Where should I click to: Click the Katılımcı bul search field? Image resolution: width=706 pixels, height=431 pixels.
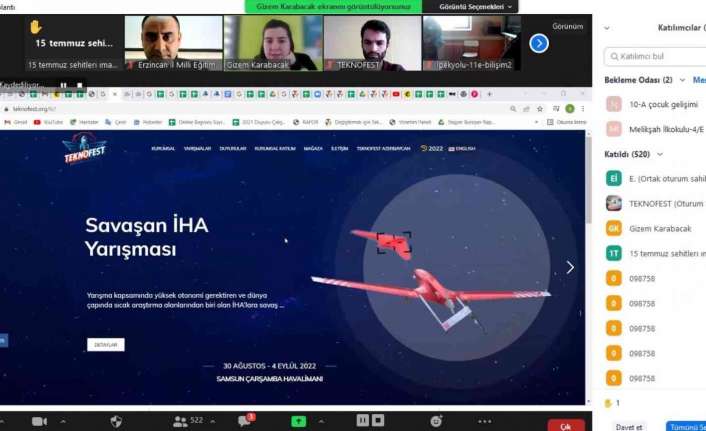[x=655, y=56]
